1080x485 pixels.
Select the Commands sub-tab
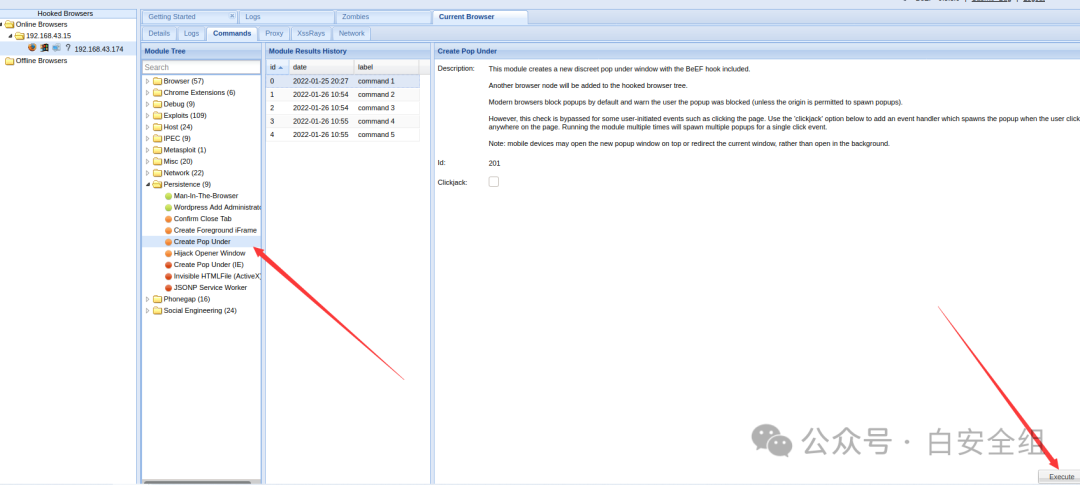[232, 33]
